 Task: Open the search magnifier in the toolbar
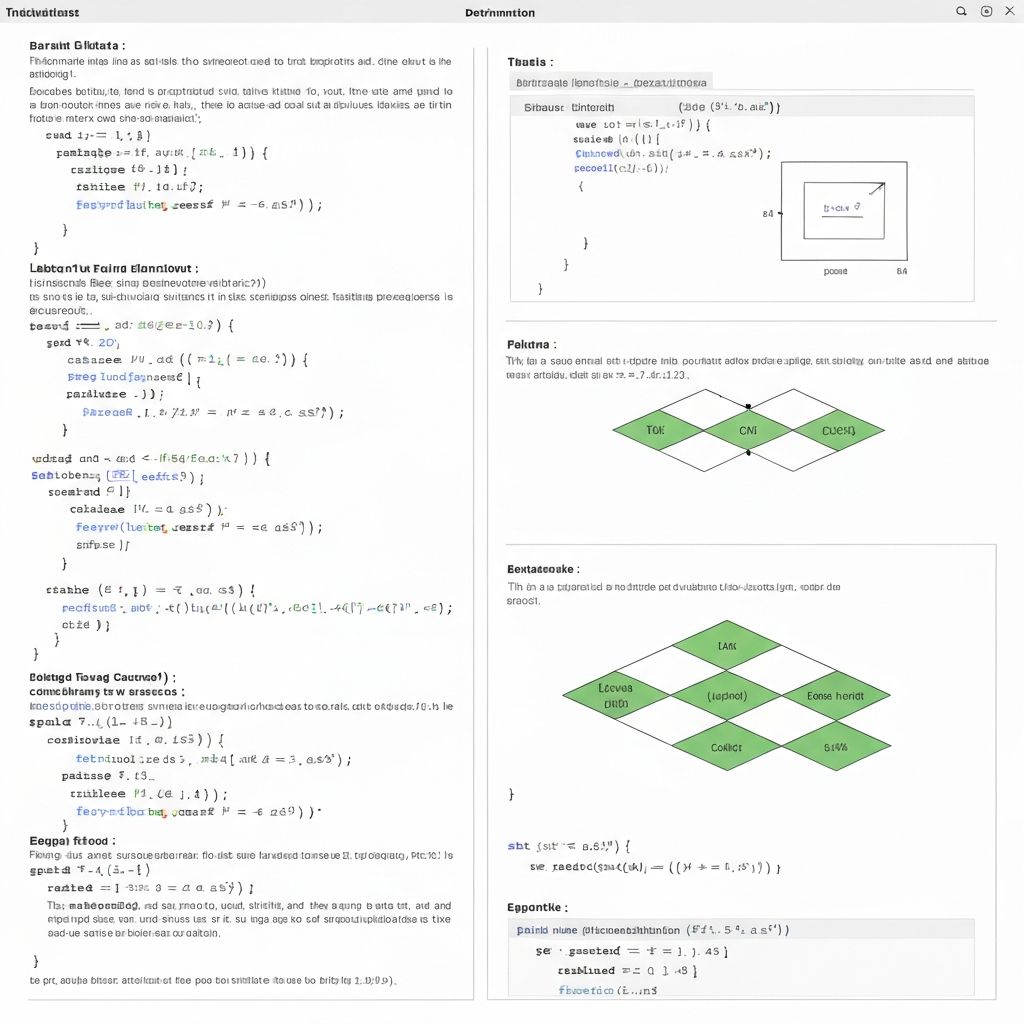pos(960,11)
